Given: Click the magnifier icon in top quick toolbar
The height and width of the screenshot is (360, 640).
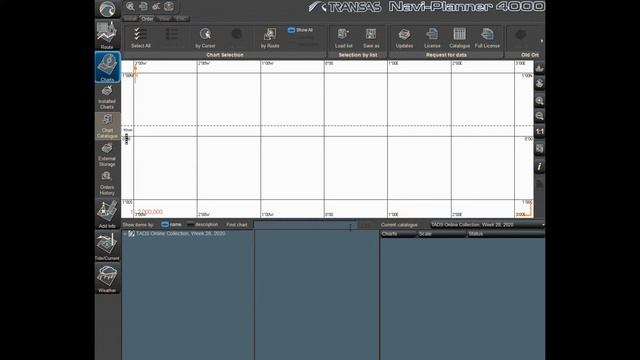Looking at the screenshot, I should click(x=130, y=6).
